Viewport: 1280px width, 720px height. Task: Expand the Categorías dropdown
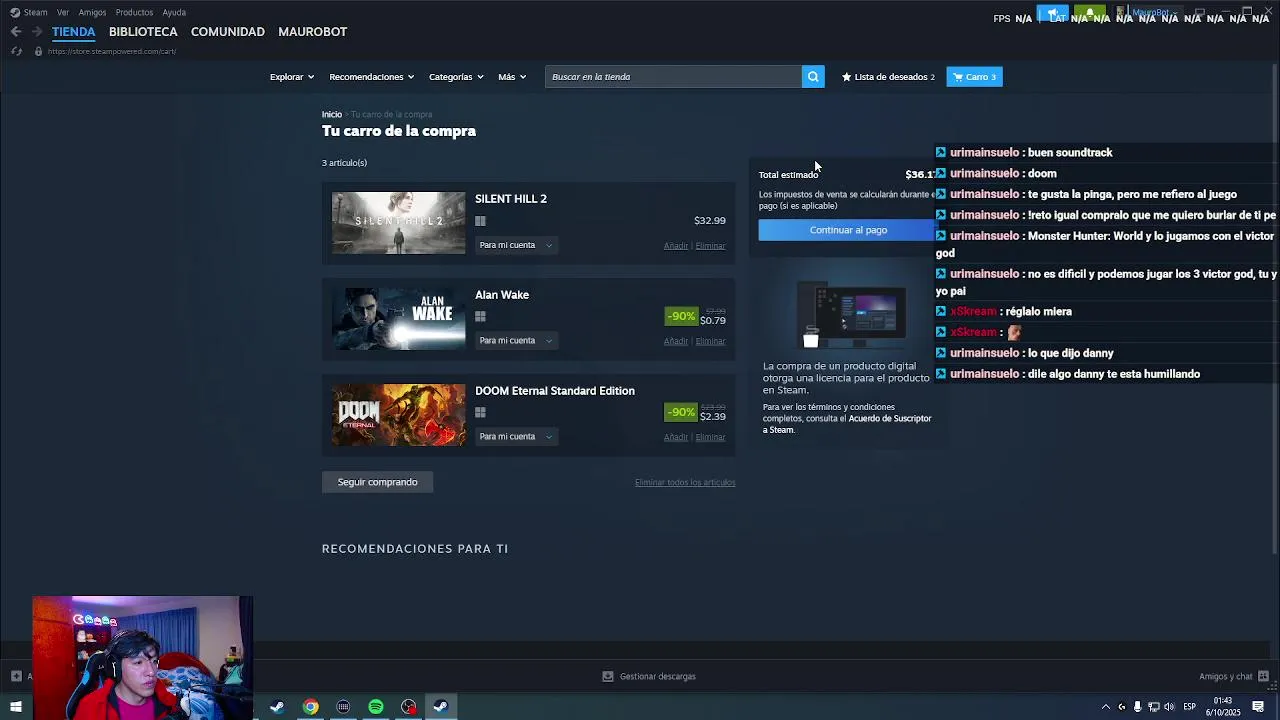point(456,77)
